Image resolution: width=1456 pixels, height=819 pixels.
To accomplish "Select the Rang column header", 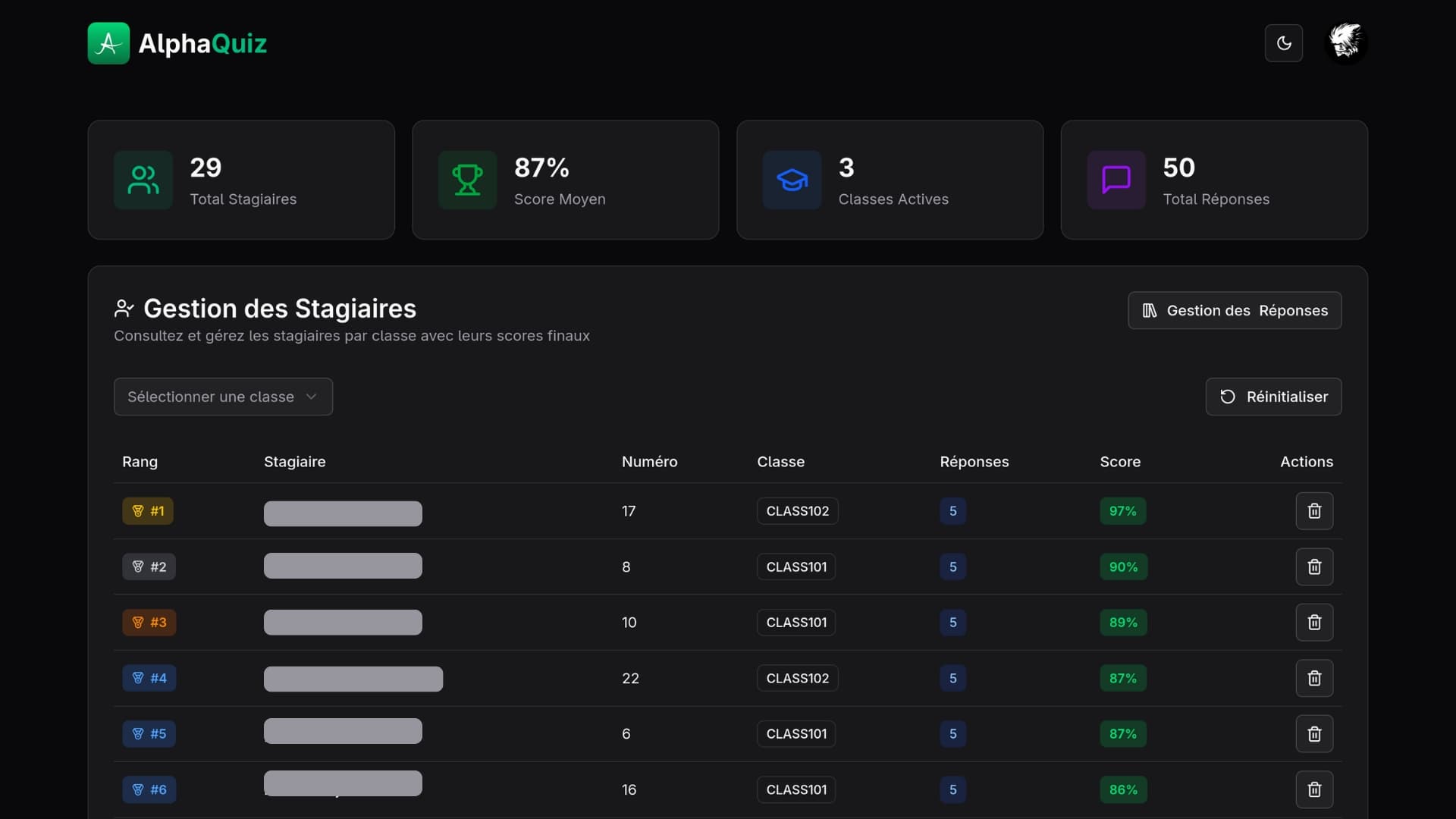I will click(x=140, y=462).
